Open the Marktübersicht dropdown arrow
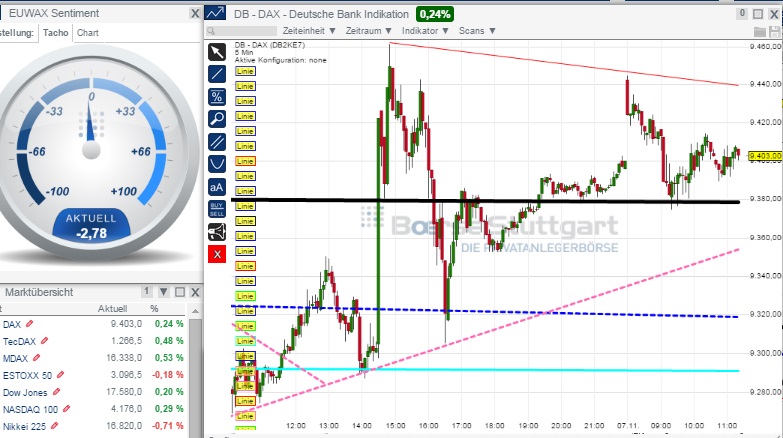 (x=164, y=292)
